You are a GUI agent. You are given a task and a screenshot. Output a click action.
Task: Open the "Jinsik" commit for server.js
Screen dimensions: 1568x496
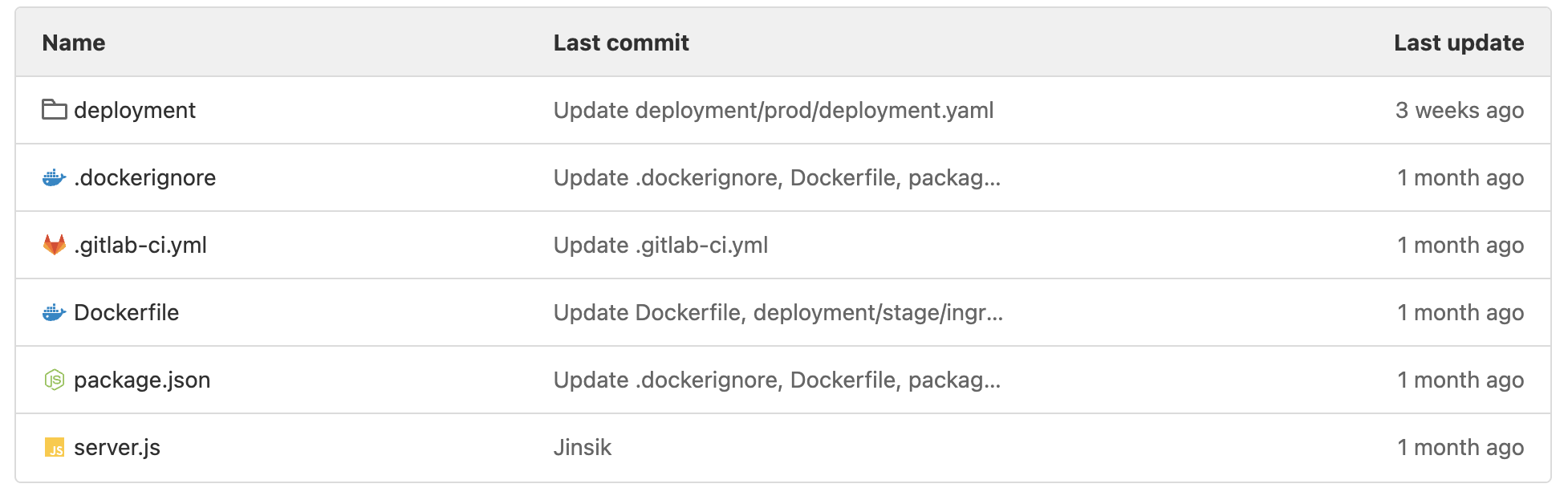point(582,447)
